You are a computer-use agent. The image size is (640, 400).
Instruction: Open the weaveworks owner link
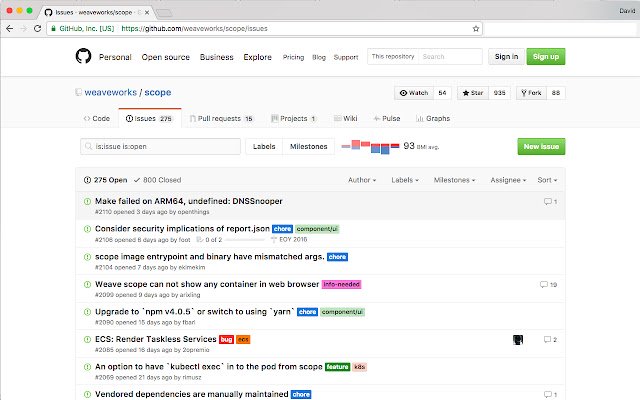111,92
